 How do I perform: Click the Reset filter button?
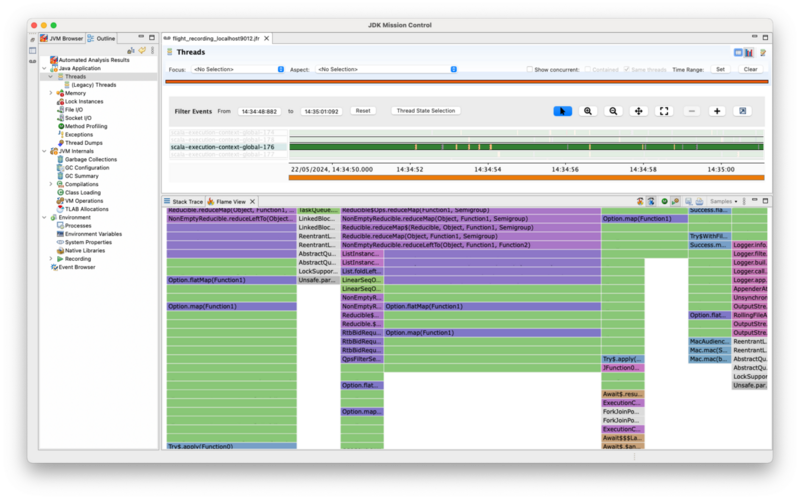(363, 111)
